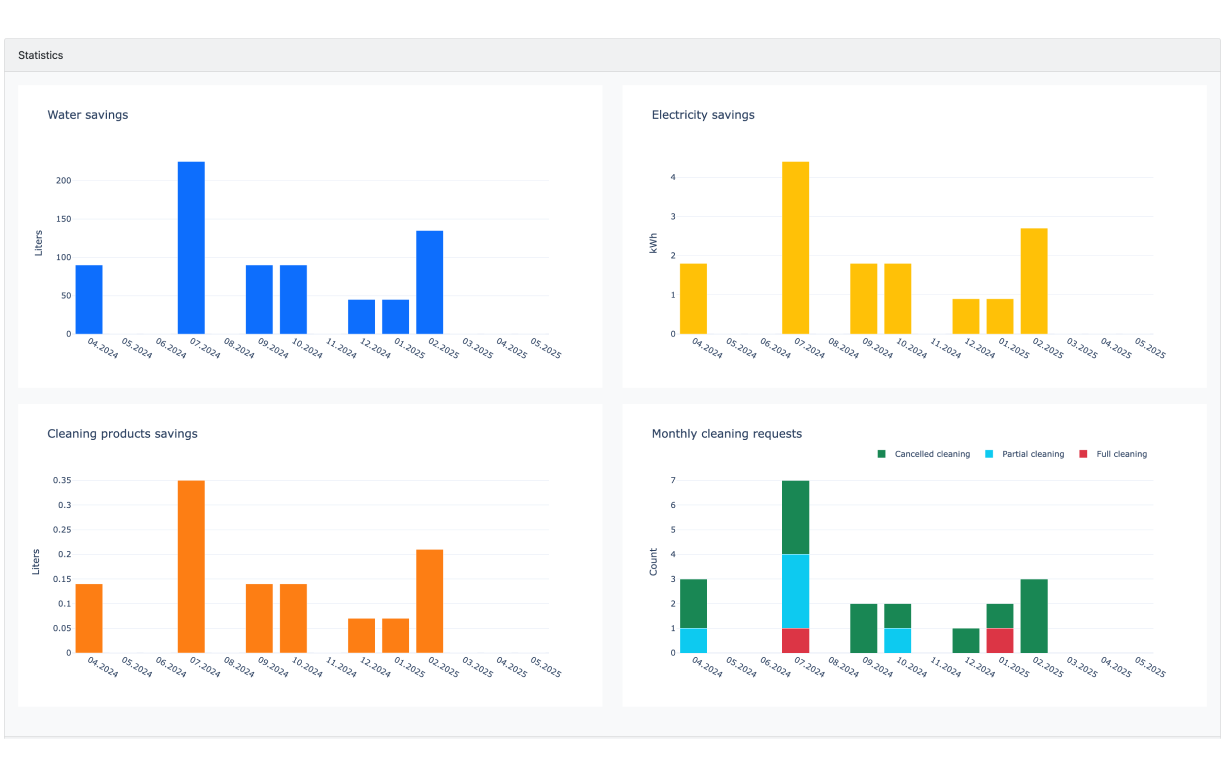Image resolution: width=1224 pixels, height=768 pixels.
Task: Select the 12.2024 bar in Cleaning products savings
Action: 361,636
